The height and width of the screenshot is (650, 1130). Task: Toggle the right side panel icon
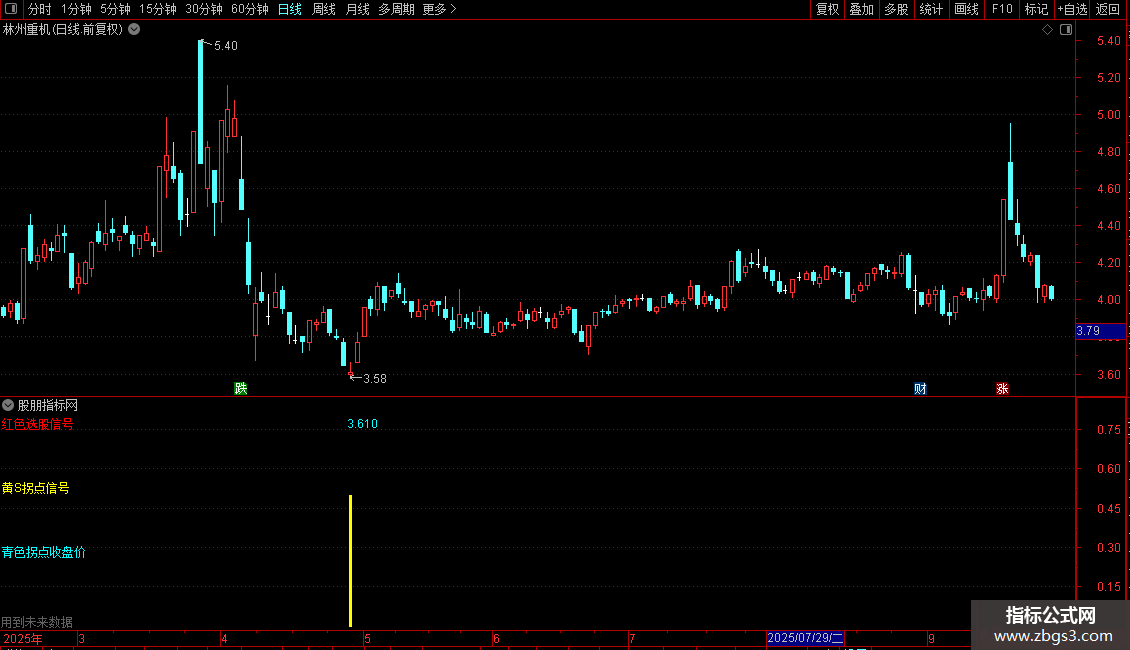(1066, 30)
